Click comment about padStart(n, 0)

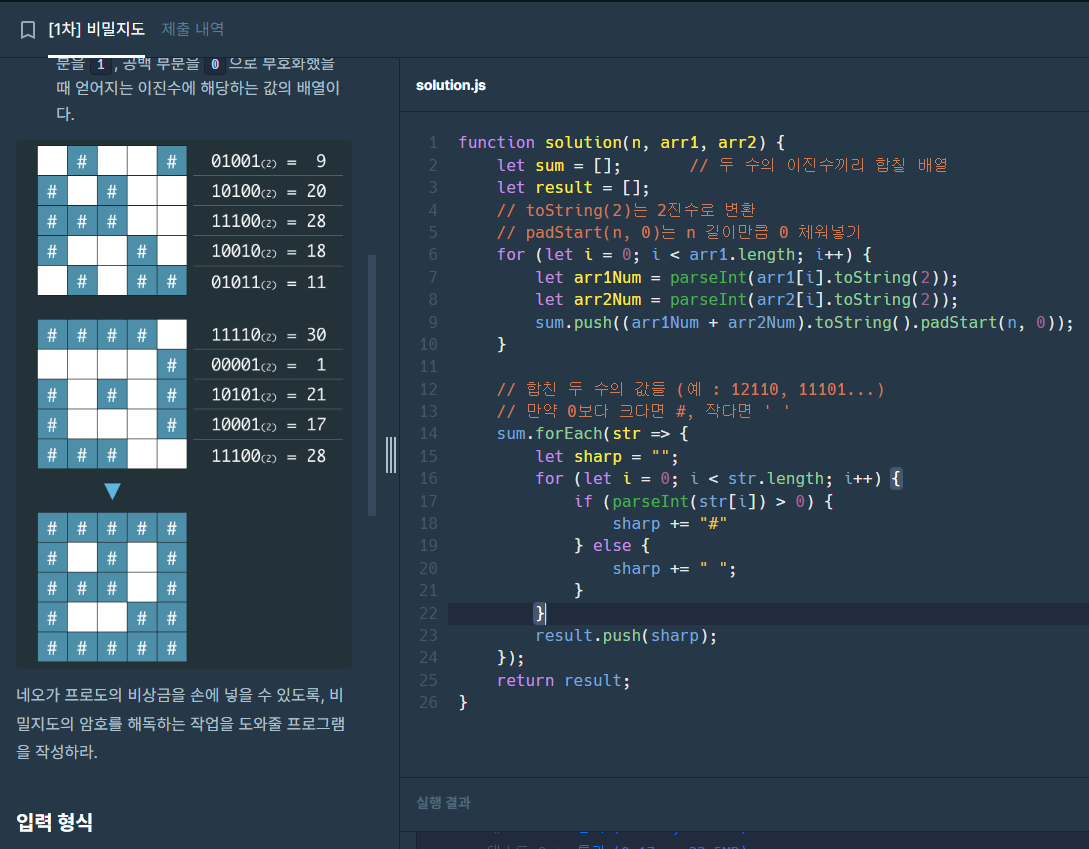(x=679, y=232)
